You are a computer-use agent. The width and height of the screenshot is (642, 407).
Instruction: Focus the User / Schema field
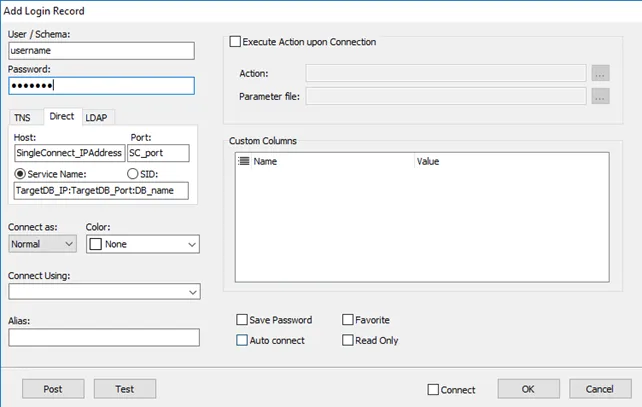101,51
